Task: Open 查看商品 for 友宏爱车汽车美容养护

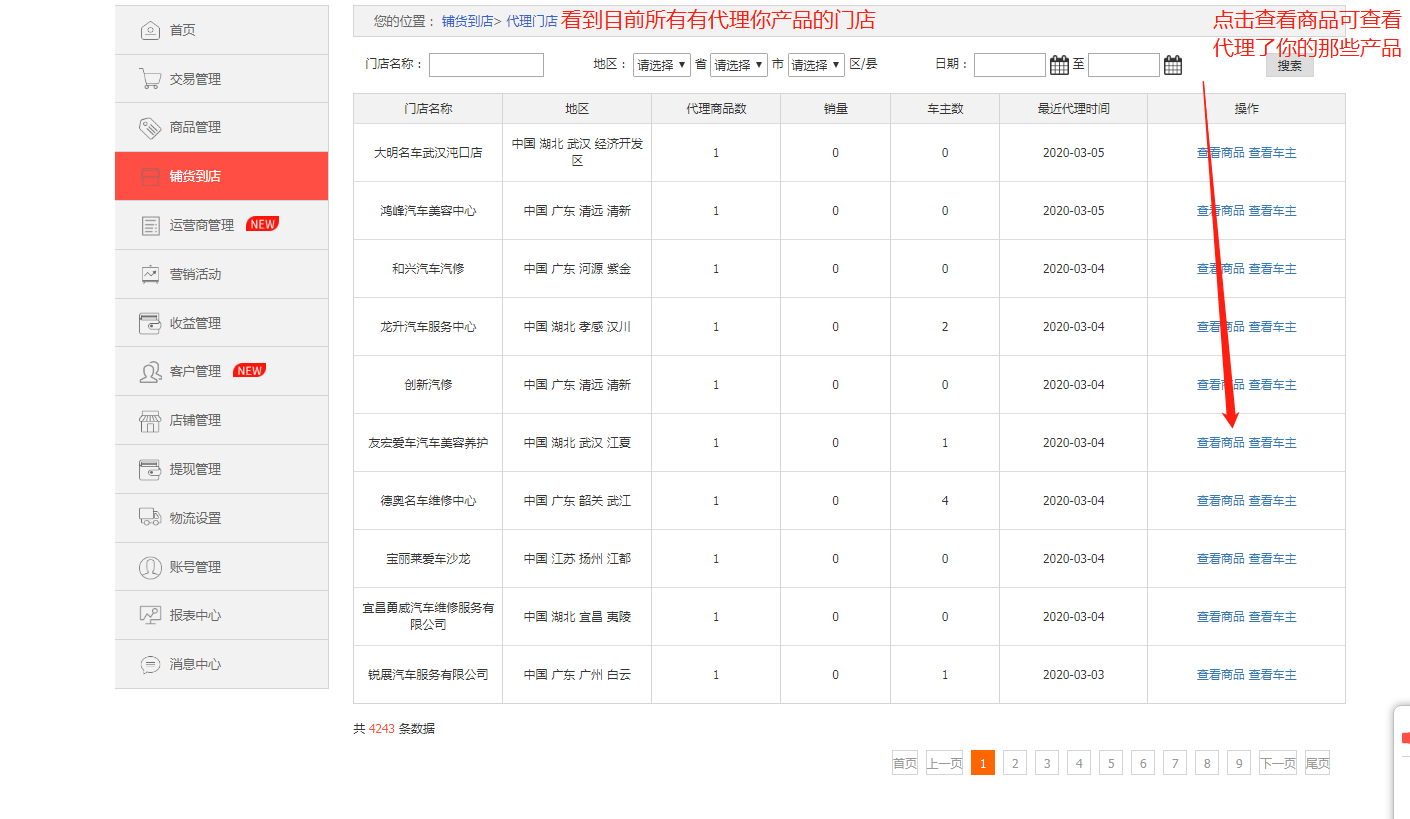Action: point(1220,442)
